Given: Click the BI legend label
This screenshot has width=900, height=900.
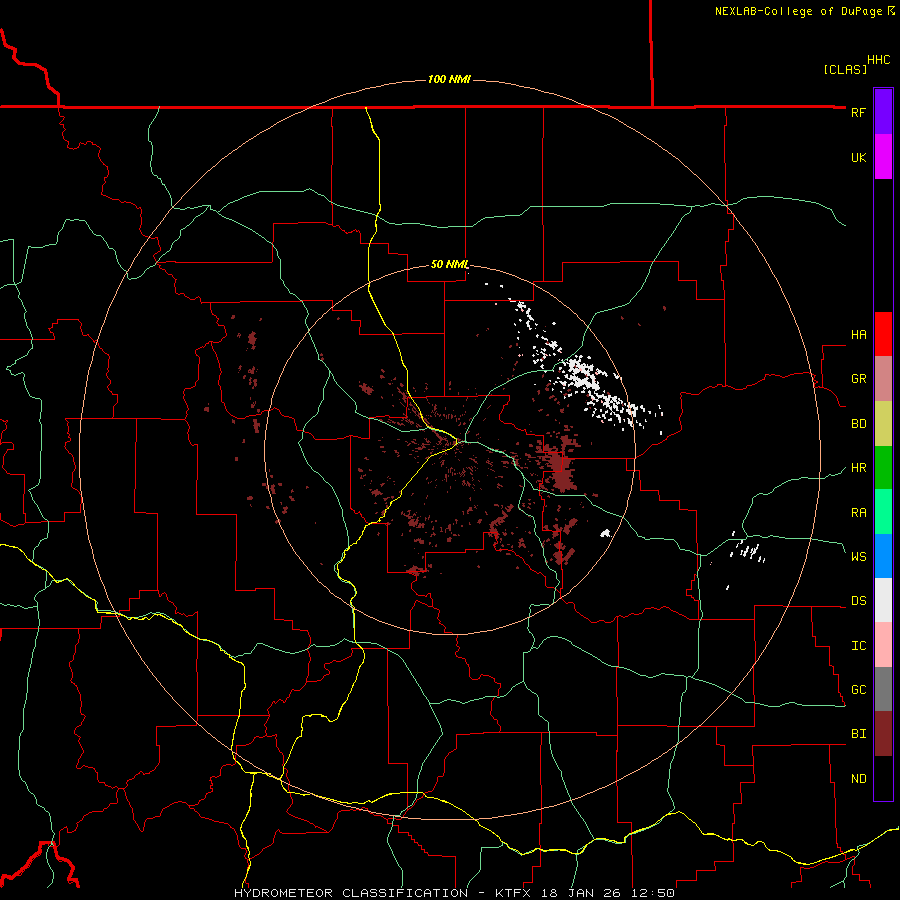Looking at the screenshot, I should point(858,734).
